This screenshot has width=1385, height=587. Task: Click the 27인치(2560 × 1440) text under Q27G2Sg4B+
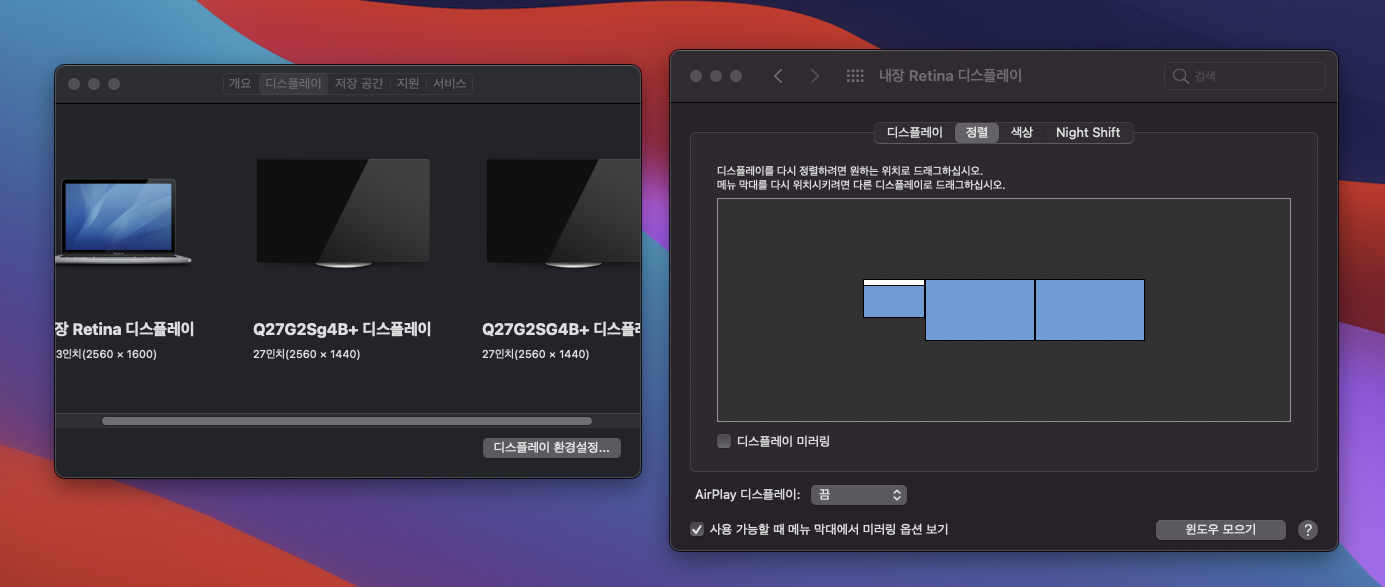(307, 354)
